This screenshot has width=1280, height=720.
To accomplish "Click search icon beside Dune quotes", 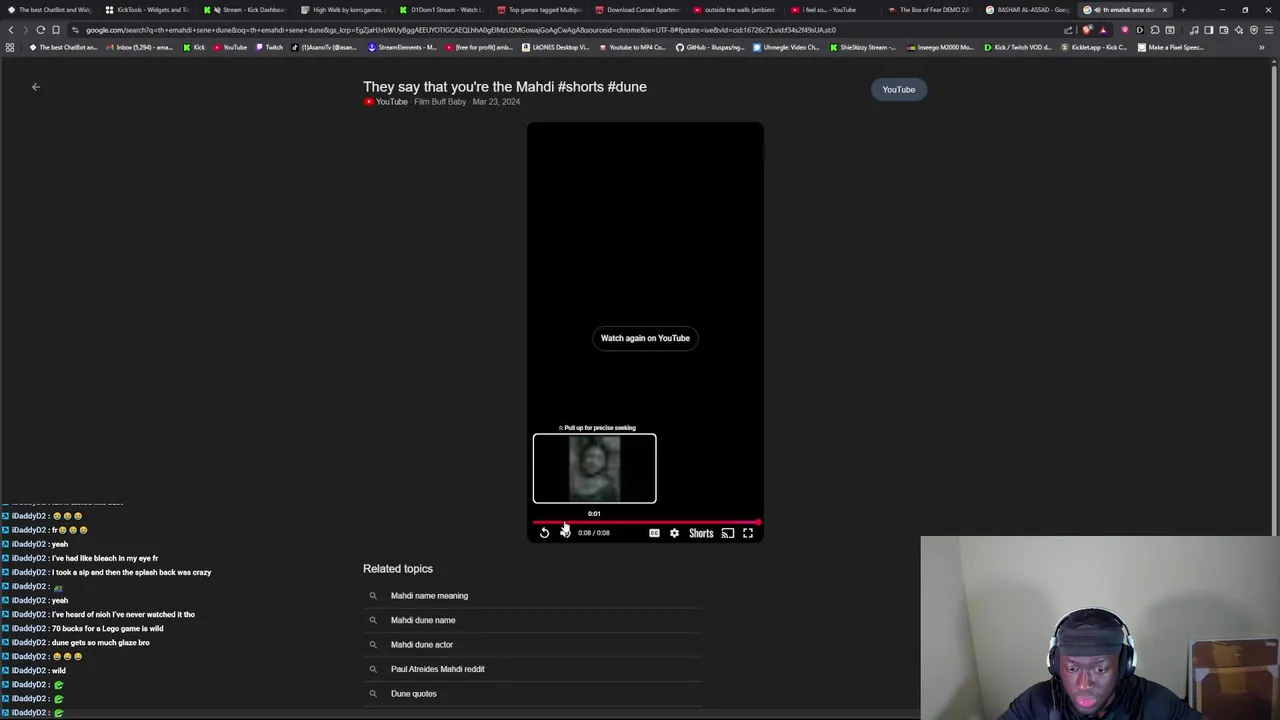I will [373, 694].
